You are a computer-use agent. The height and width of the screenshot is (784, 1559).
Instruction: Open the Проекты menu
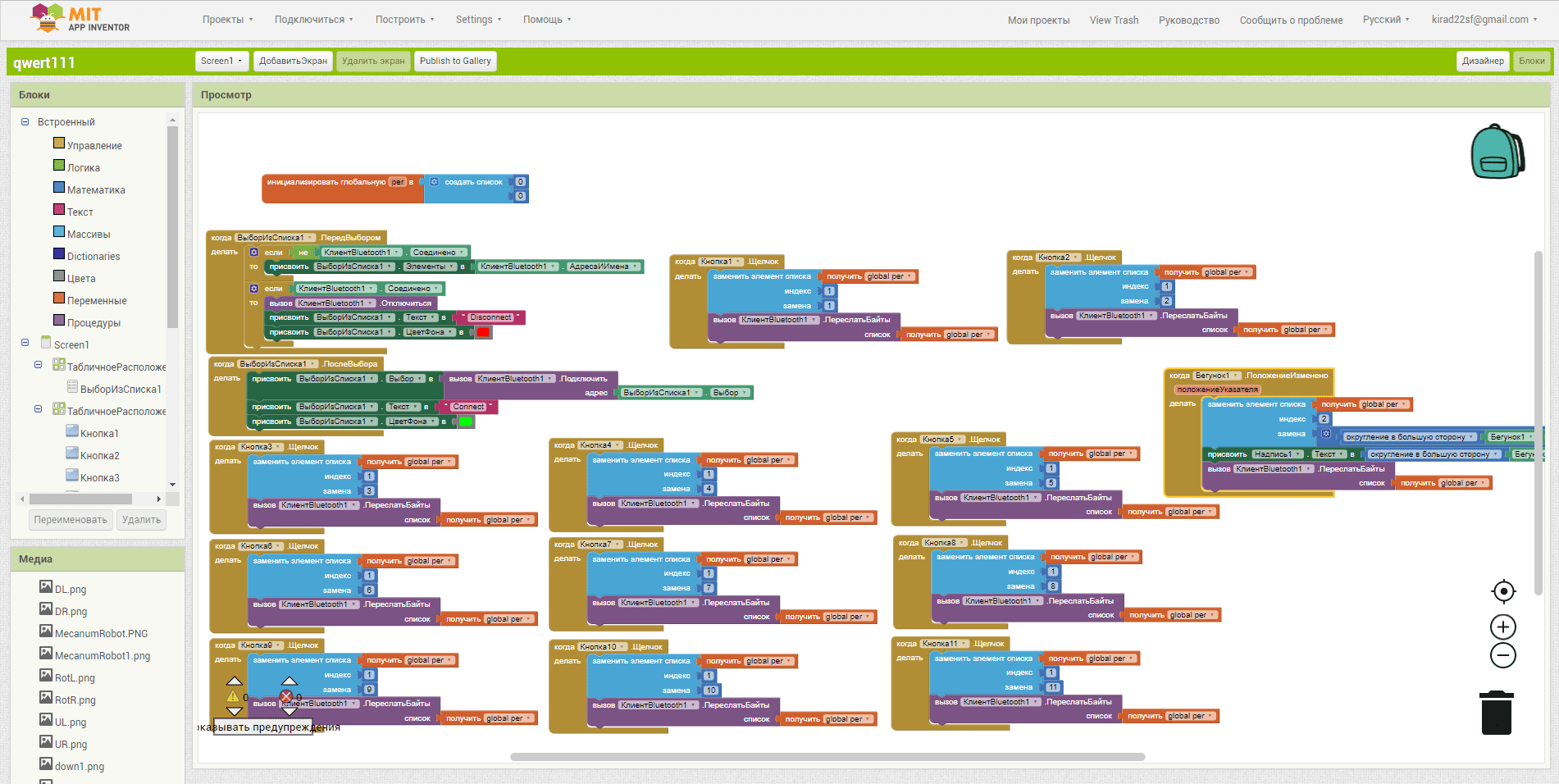click(x=227, y=20)
